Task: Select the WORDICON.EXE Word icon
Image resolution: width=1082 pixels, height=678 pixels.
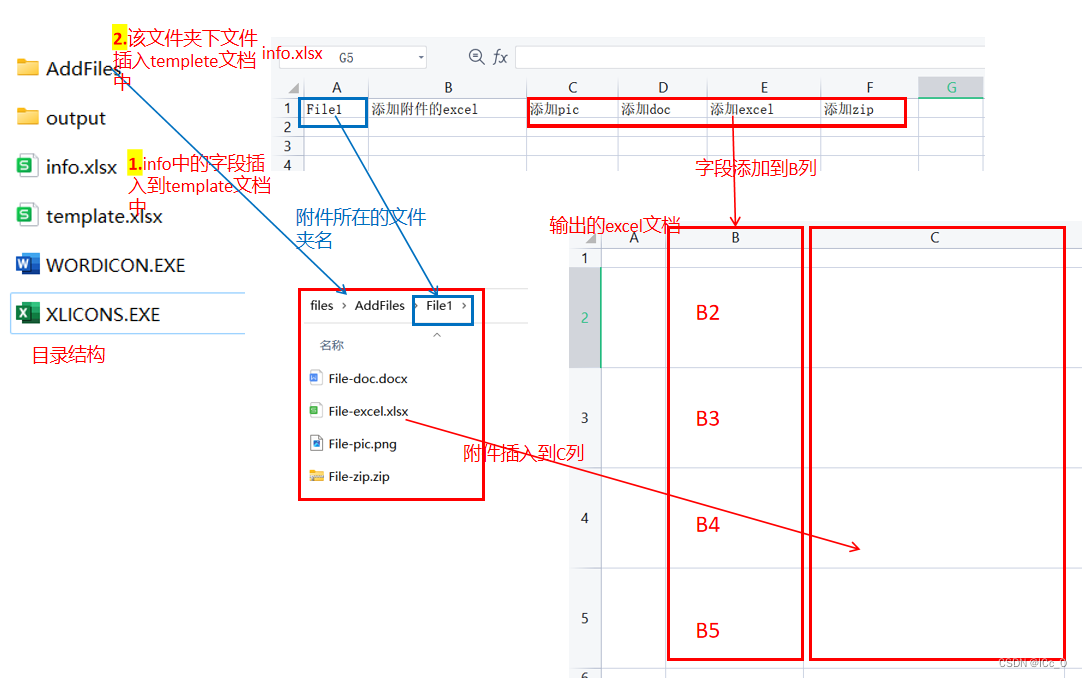Action: click(28, 264)
